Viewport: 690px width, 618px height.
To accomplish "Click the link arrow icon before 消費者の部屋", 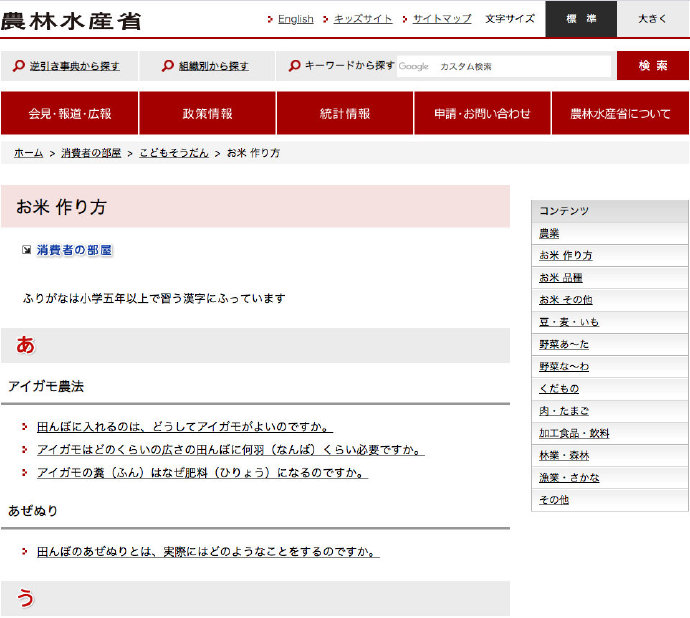I will point(26,250).
